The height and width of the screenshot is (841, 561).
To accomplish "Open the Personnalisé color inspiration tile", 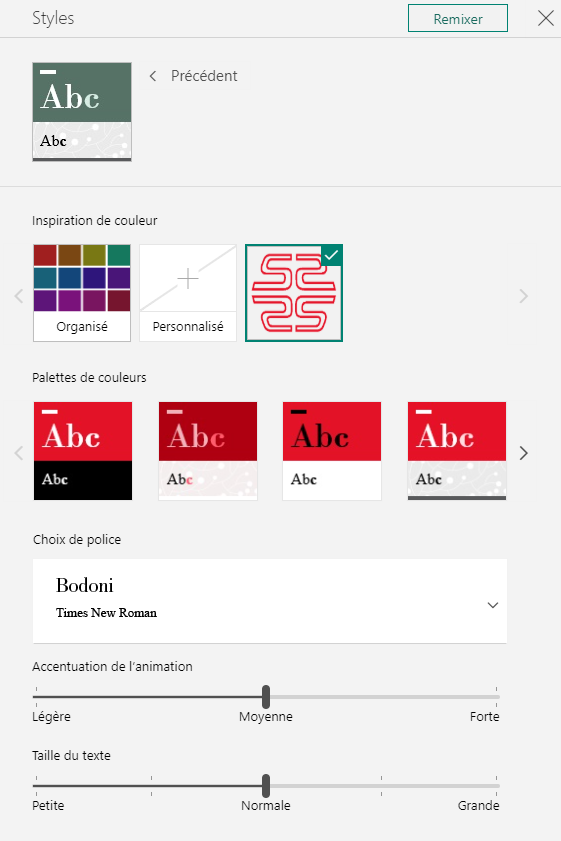I will pyautogui.click(x=188, y=293).
